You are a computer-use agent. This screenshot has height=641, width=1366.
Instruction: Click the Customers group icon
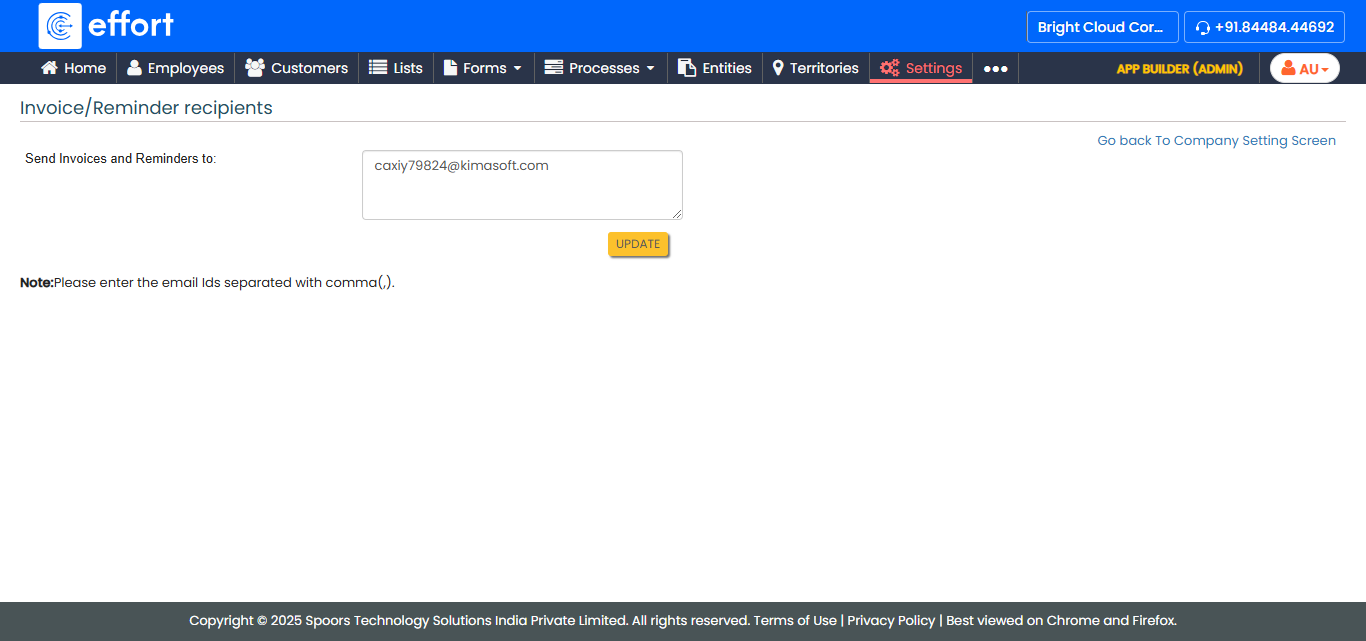coord(255,68)
